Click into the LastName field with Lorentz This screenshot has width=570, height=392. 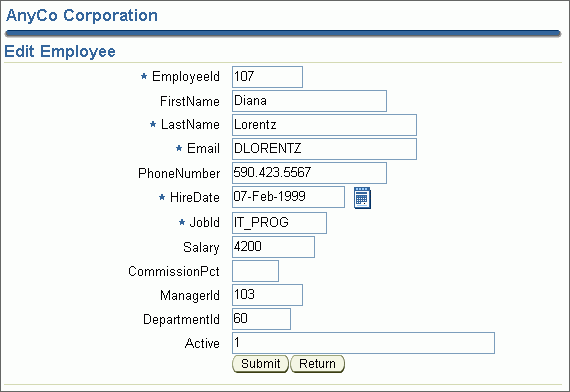tap(324, 125)
